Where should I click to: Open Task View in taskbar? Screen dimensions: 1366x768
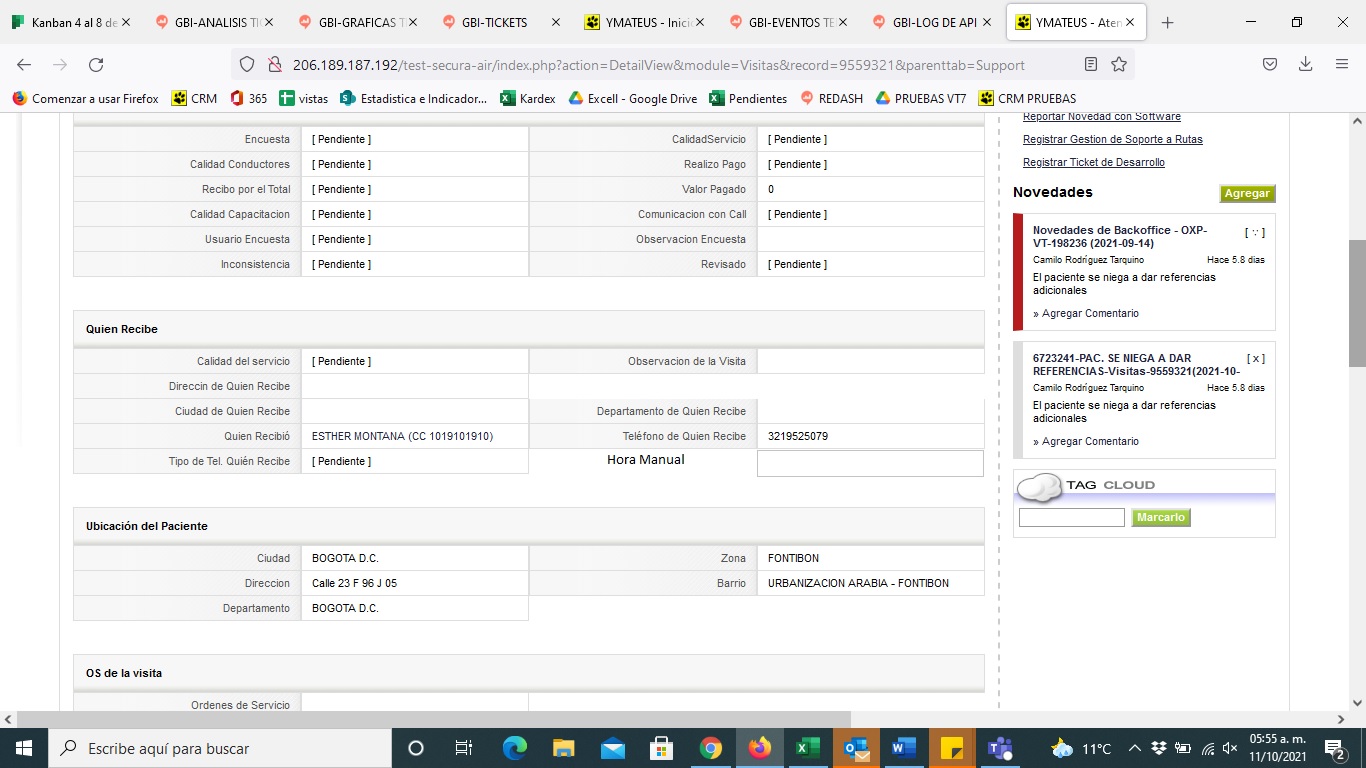click(x=464, y=748)
